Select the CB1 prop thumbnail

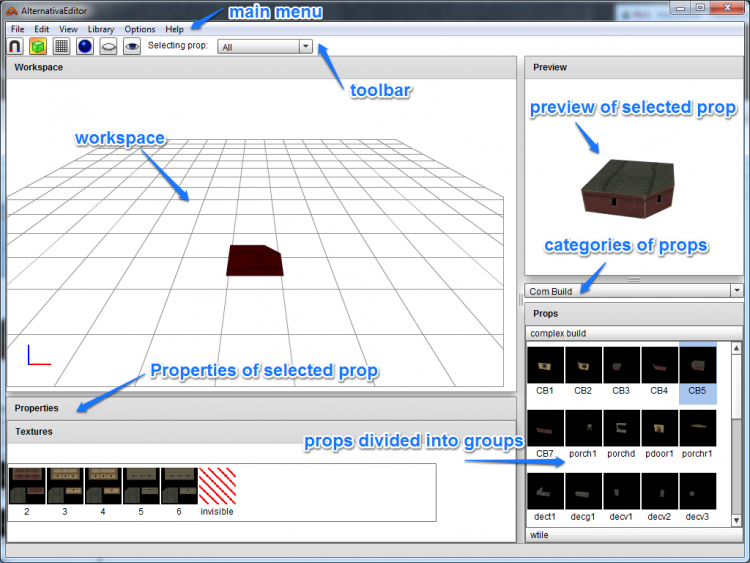click(x=545, y=367)
